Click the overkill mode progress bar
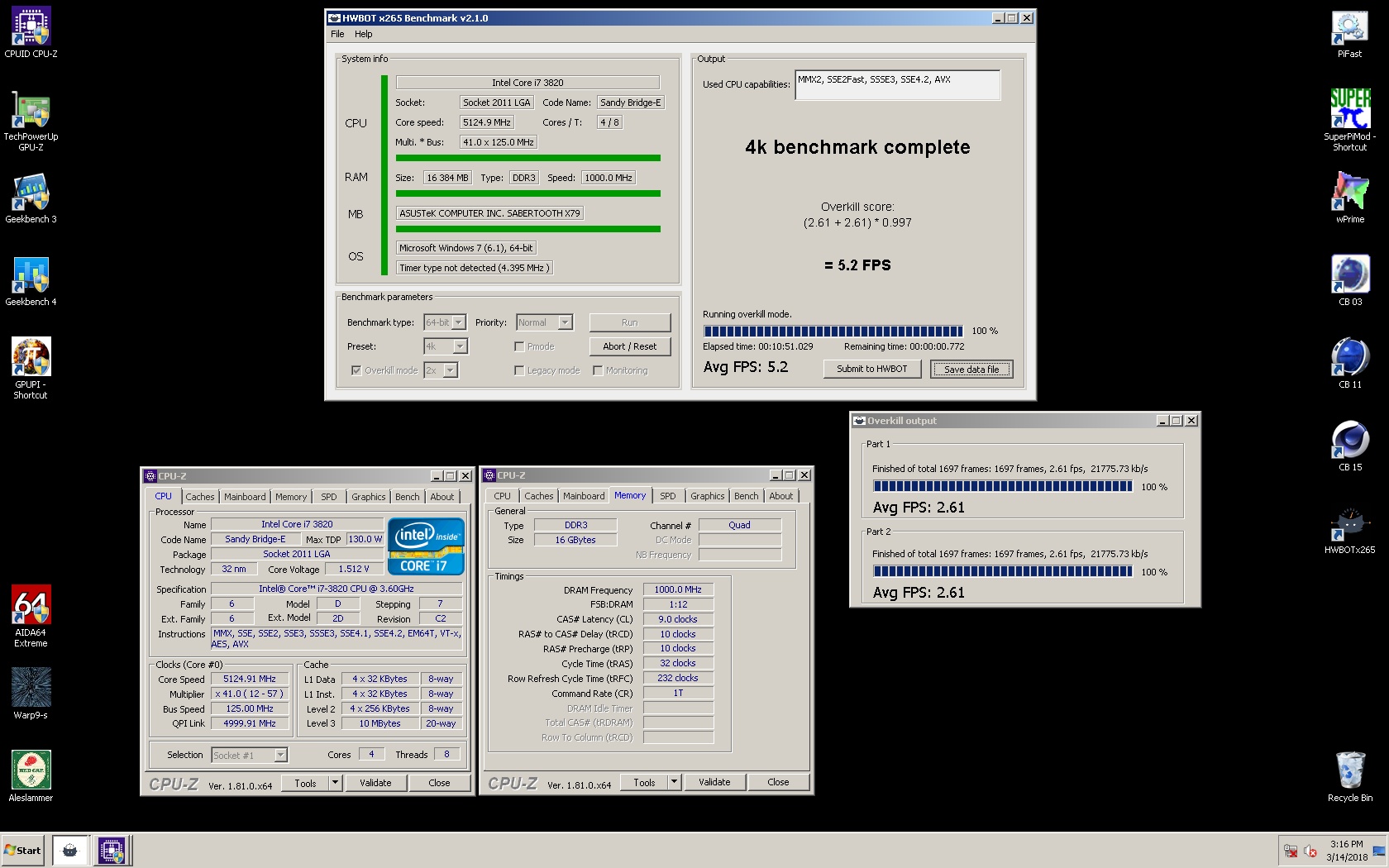 [x=833, y=331]
